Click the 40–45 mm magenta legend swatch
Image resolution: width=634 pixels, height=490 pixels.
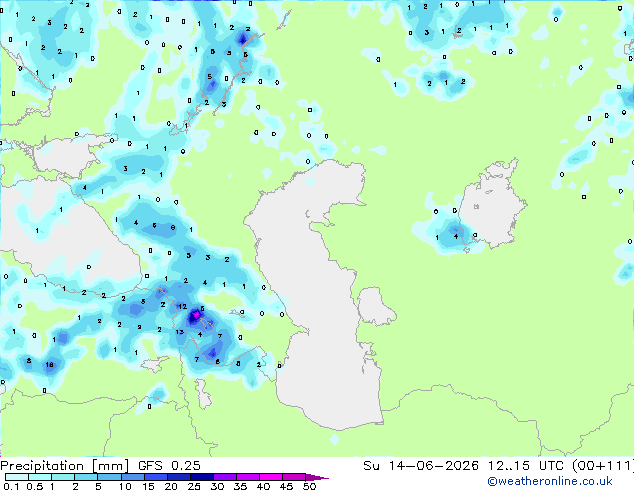(x=271, y=477)
